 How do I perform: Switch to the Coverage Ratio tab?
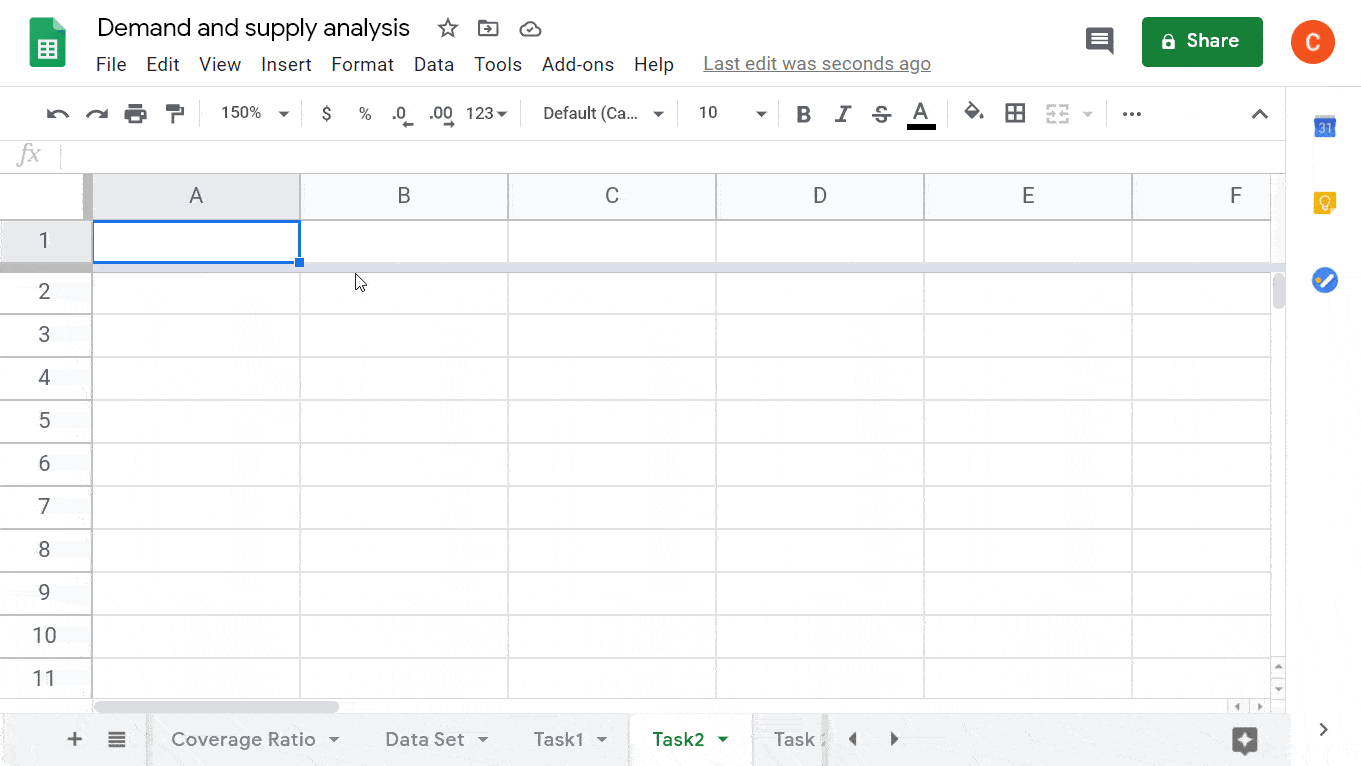coord(243,739)
